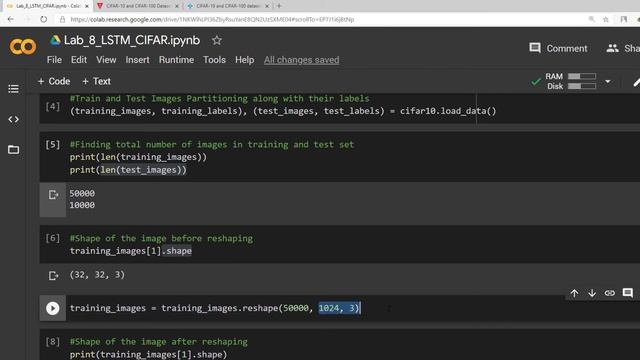Click the browser back arrow
This screenshot has width=640, height=360.
pos(11,19)
